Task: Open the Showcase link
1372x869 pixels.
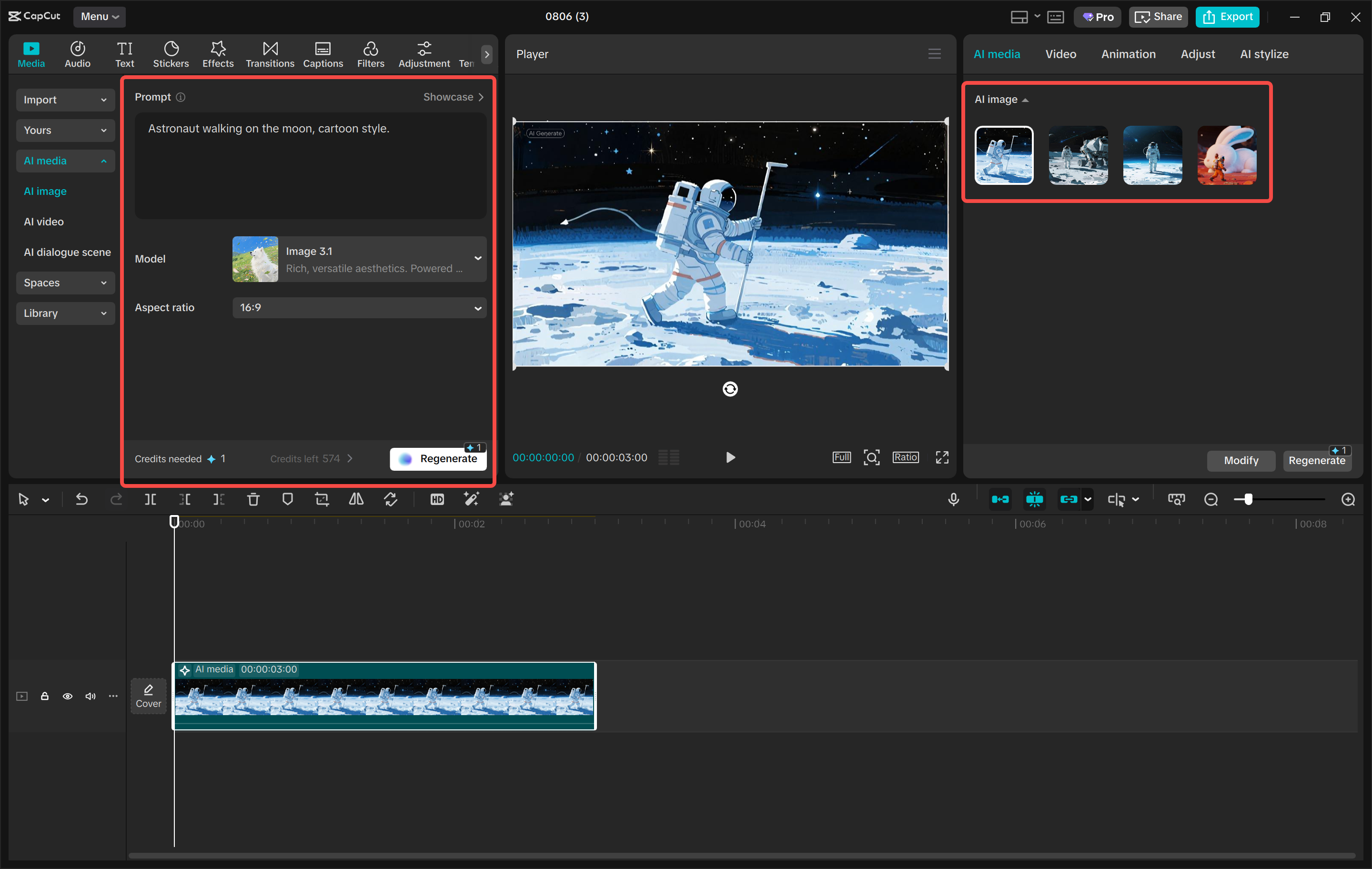Action: point(454,97)
